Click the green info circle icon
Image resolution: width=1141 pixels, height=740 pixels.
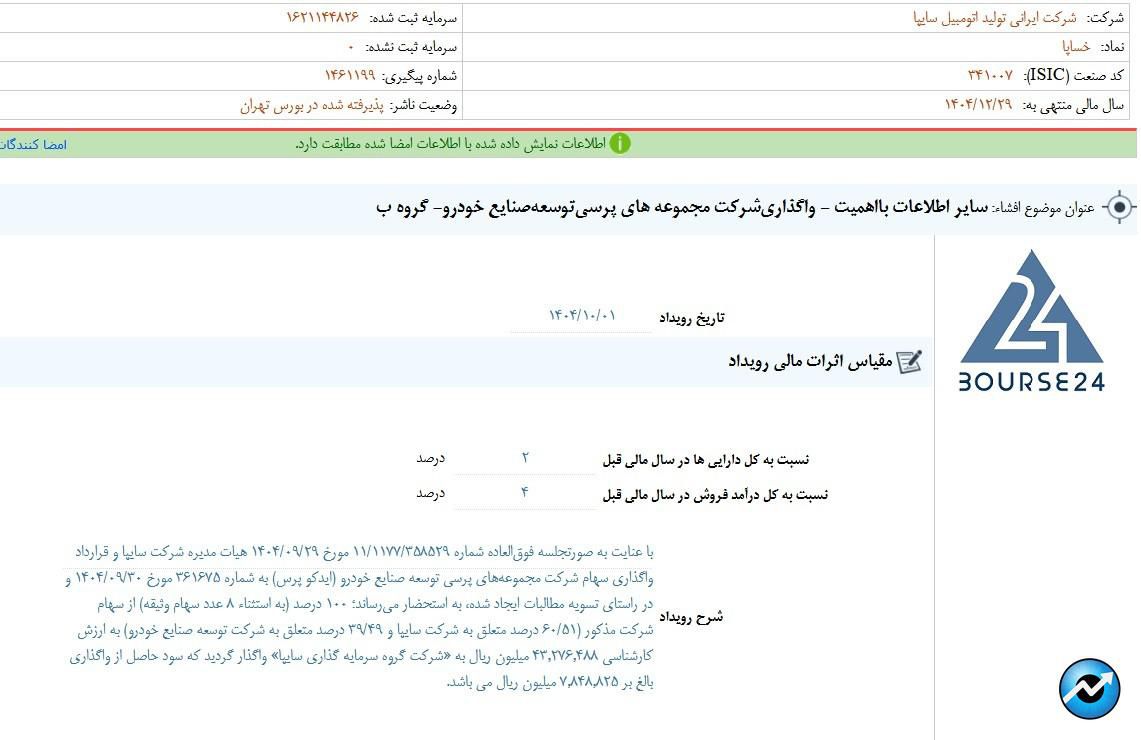(620, 144)
